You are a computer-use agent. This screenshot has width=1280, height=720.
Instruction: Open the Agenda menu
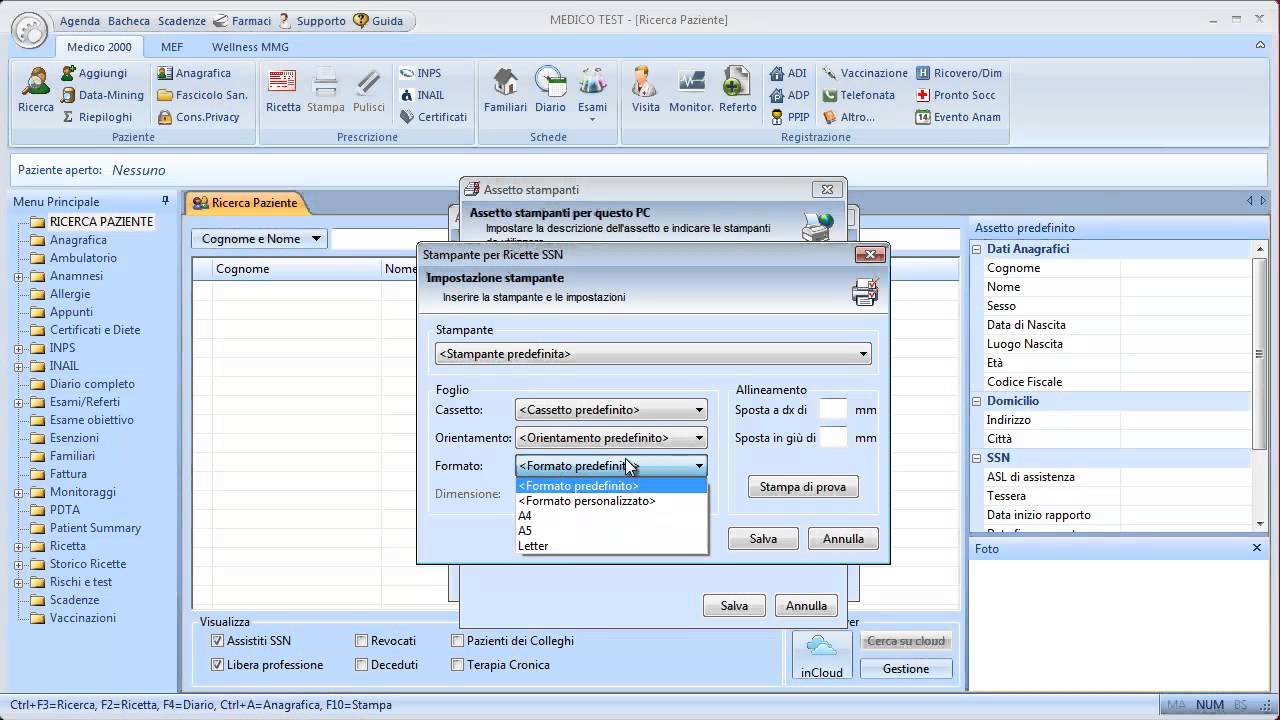click(80, 21)
